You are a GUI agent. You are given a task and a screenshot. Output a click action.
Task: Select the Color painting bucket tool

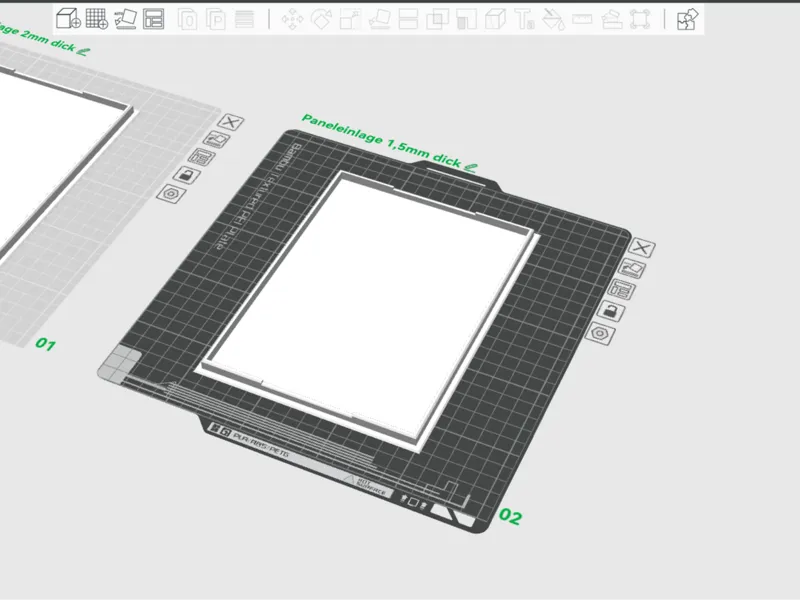554,19
